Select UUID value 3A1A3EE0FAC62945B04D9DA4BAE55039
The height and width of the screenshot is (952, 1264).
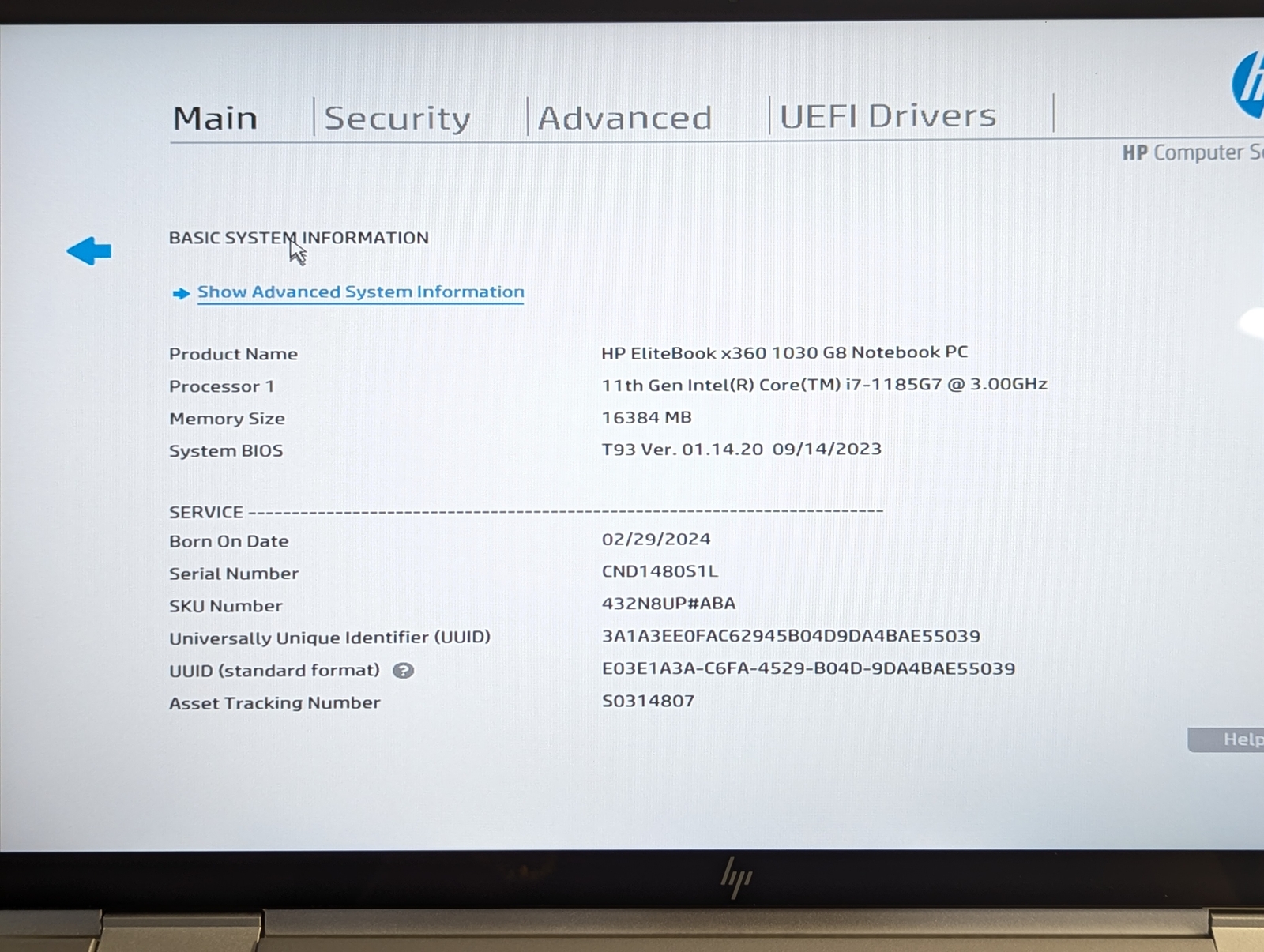(x=791, y=636)
